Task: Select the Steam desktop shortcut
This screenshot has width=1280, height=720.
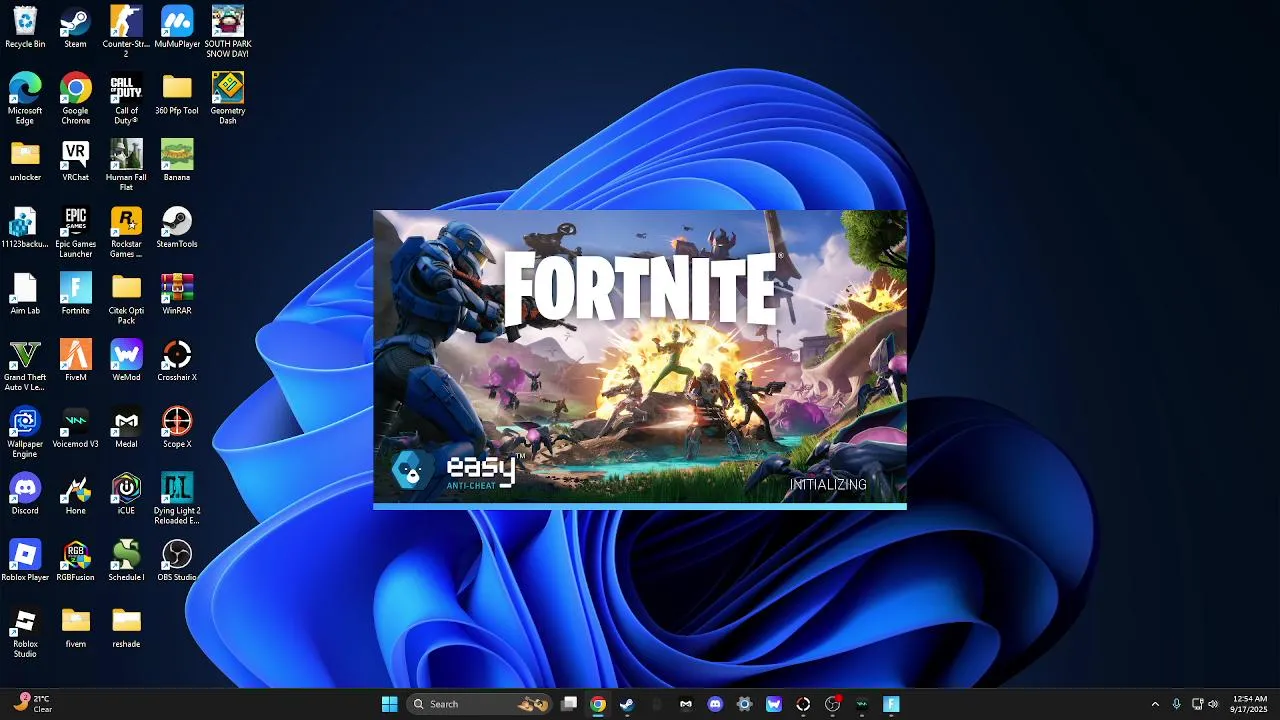Action: click(75, 27)
